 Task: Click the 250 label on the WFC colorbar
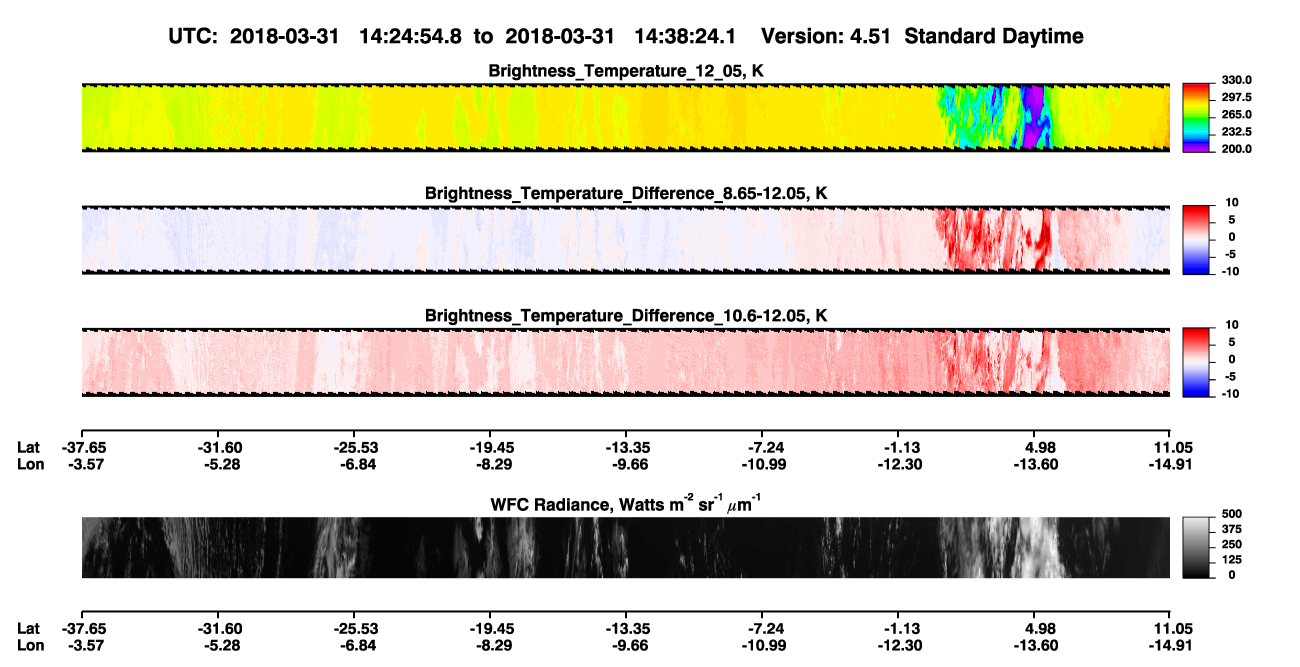pyautogui.click(x=1234, y=547)
